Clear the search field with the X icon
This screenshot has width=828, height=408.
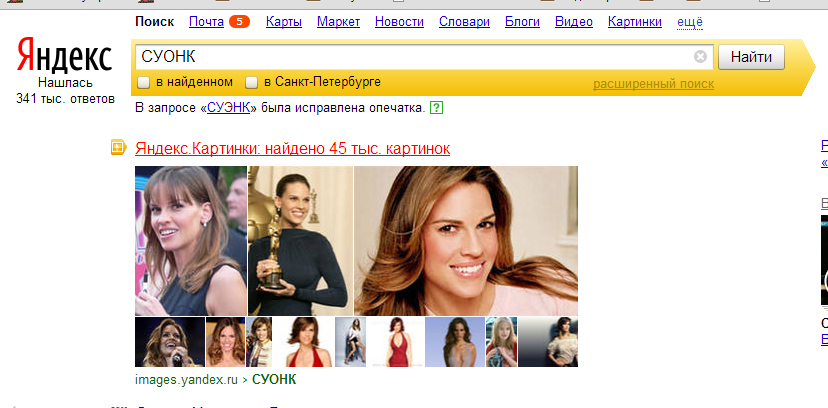pos(700,57)
